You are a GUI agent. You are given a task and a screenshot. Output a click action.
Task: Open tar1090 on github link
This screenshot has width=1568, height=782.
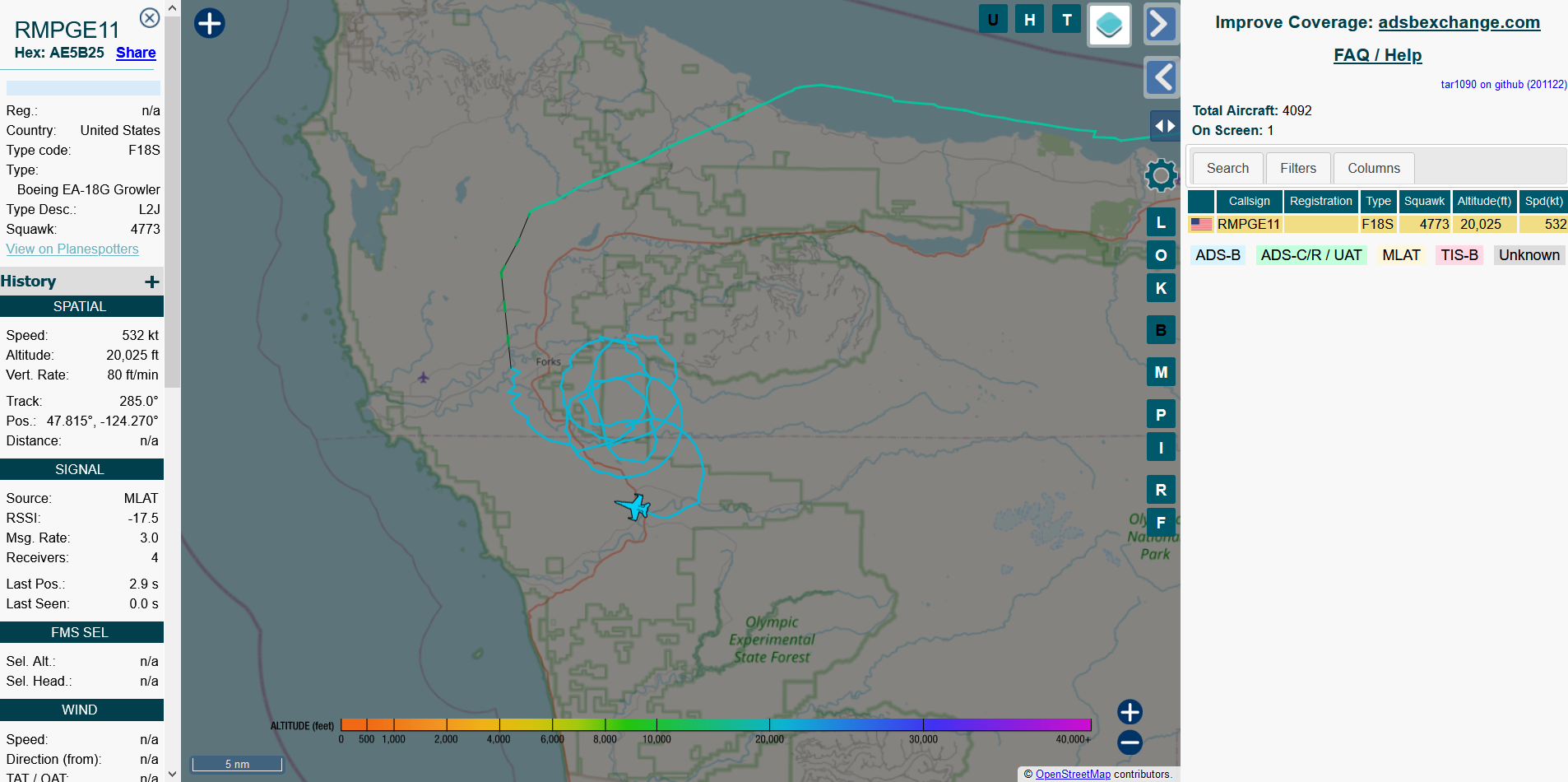(x=1503, y=84)
